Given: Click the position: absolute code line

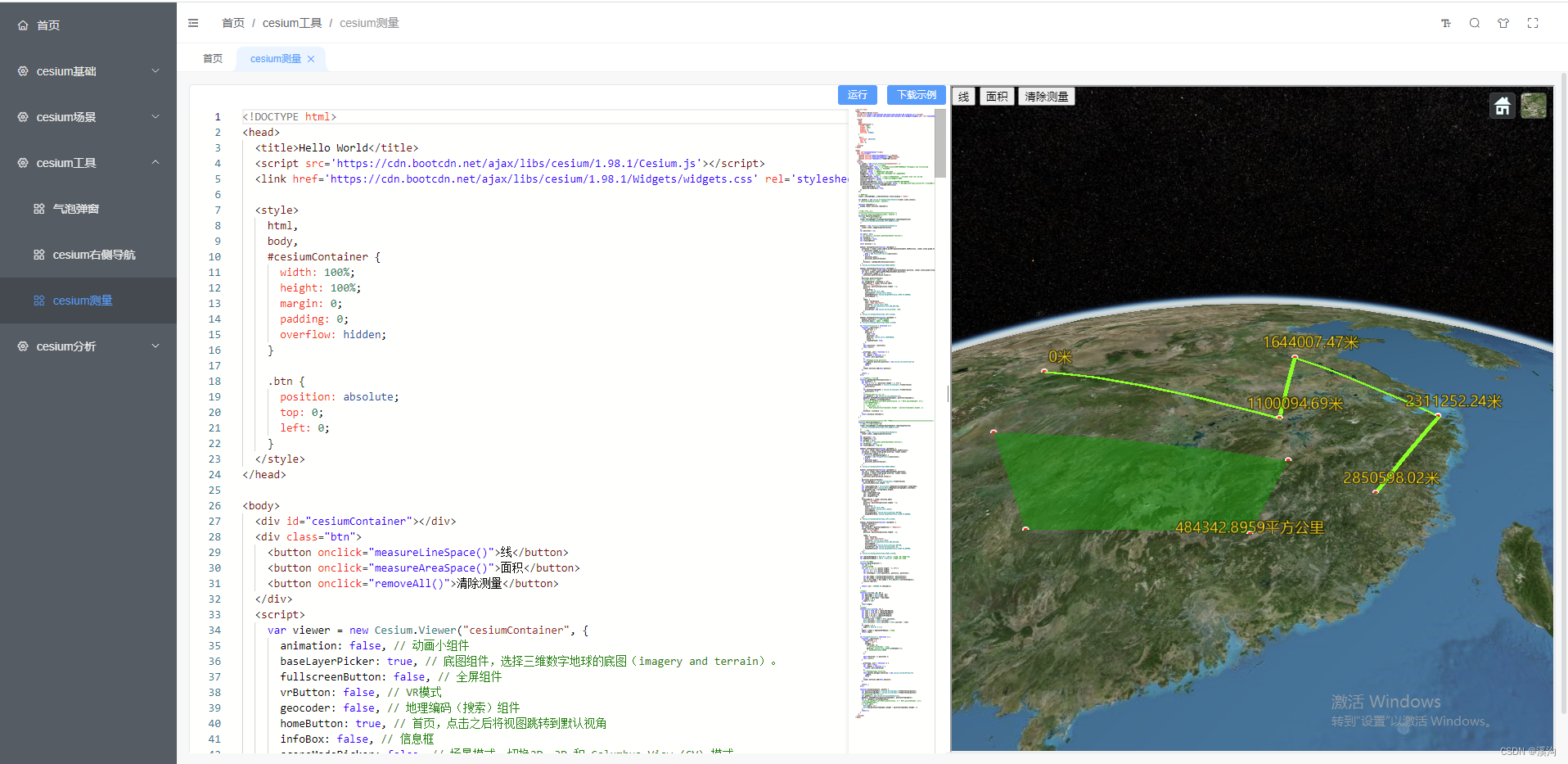Looking at the screenshot, I should (340, 397).
